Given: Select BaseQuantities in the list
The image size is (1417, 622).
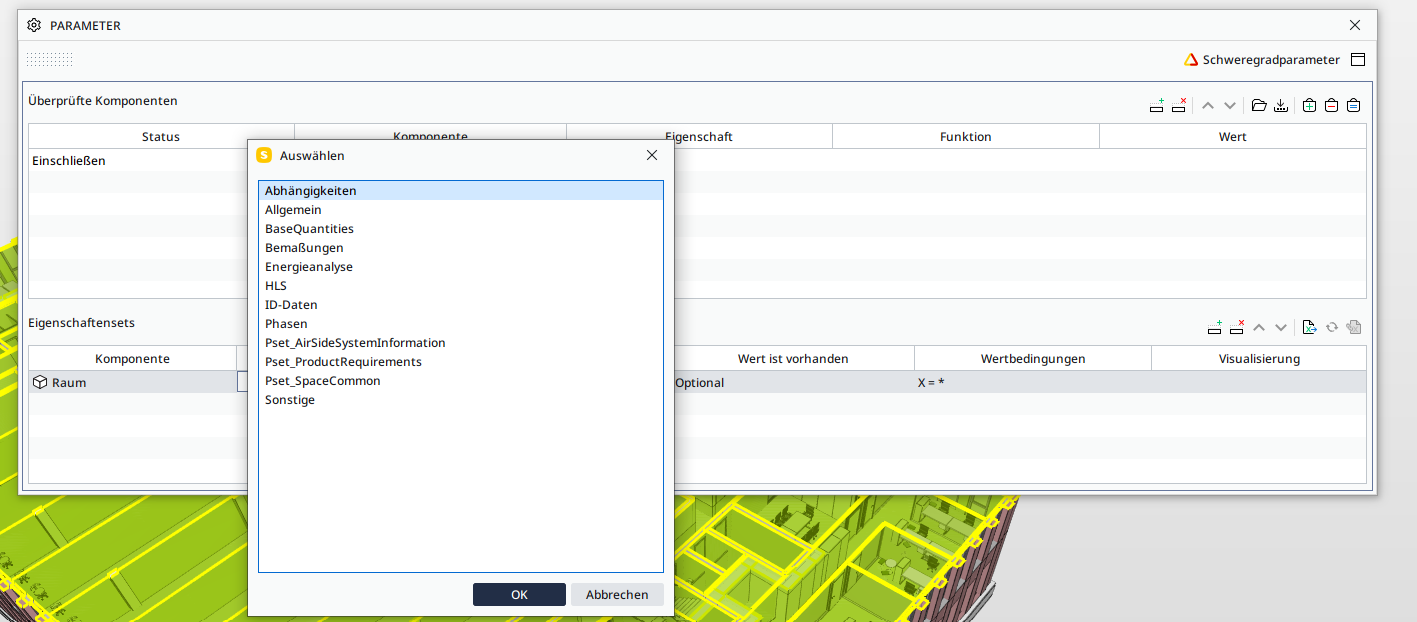Looking at the screenshot, I should (x=461, y=229).
